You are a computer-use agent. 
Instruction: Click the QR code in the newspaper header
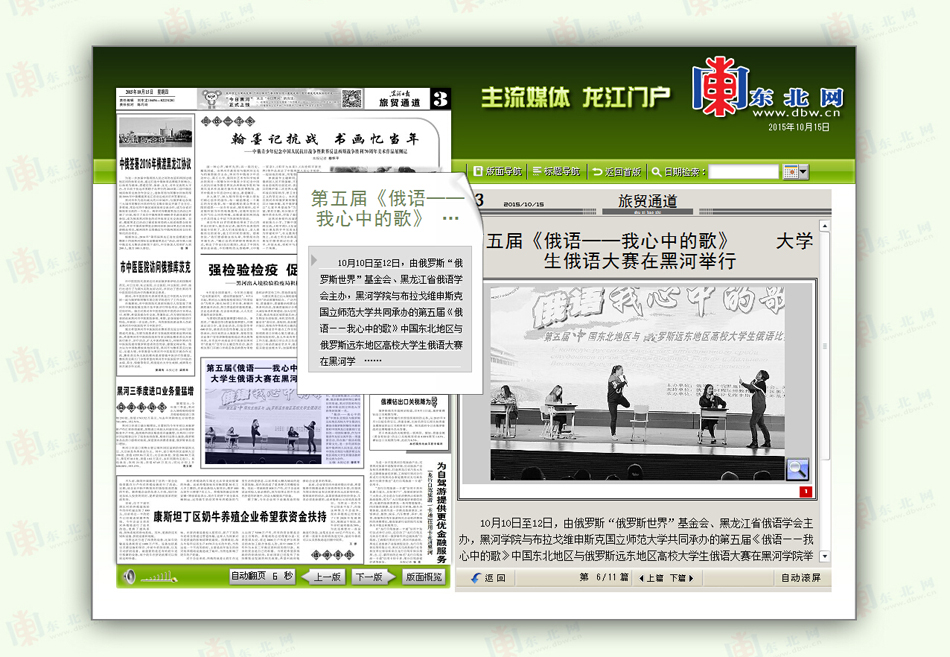click(351, 98)
